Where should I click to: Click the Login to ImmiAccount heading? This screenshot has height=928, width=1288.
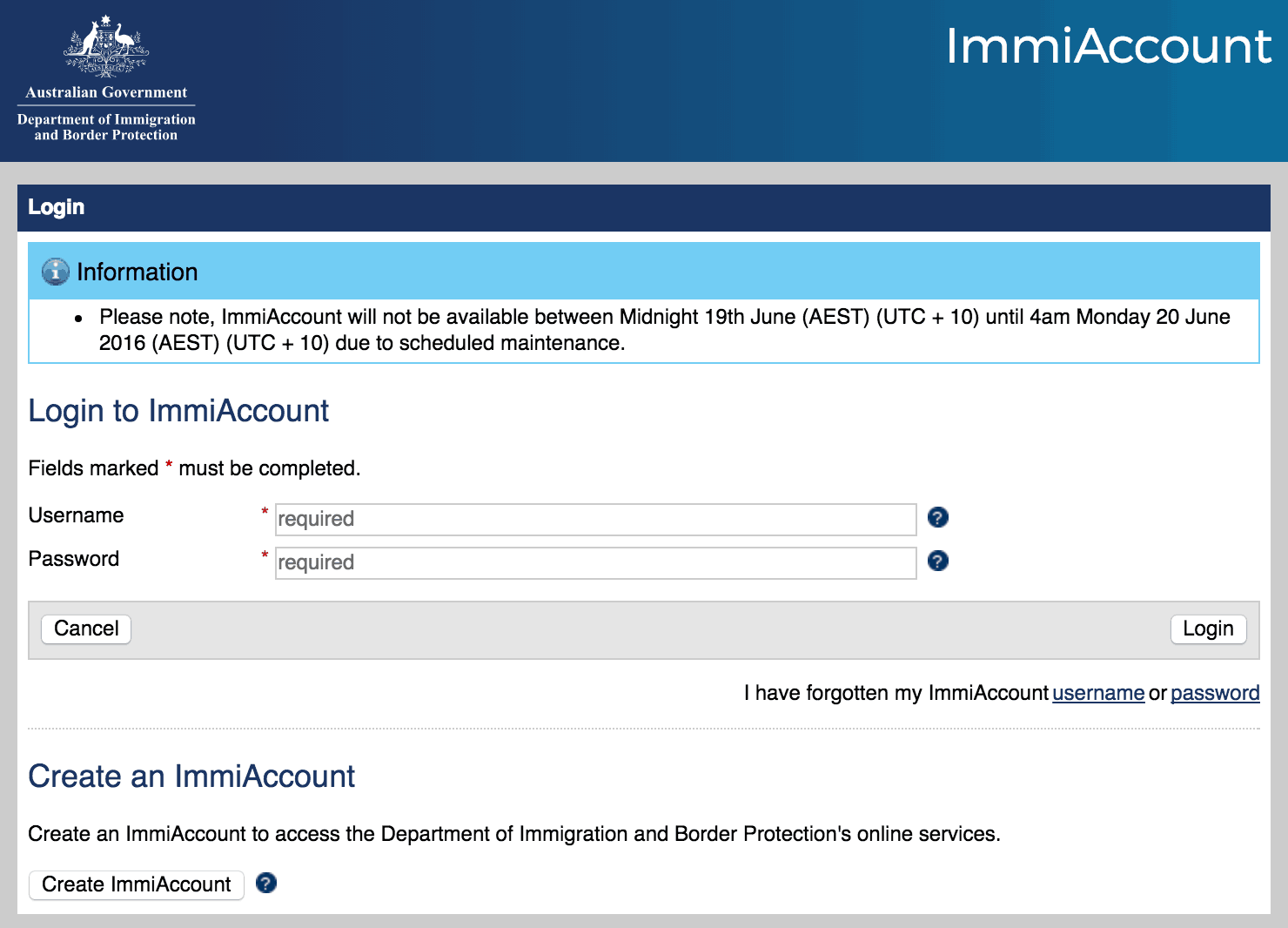tap(178, 410)
